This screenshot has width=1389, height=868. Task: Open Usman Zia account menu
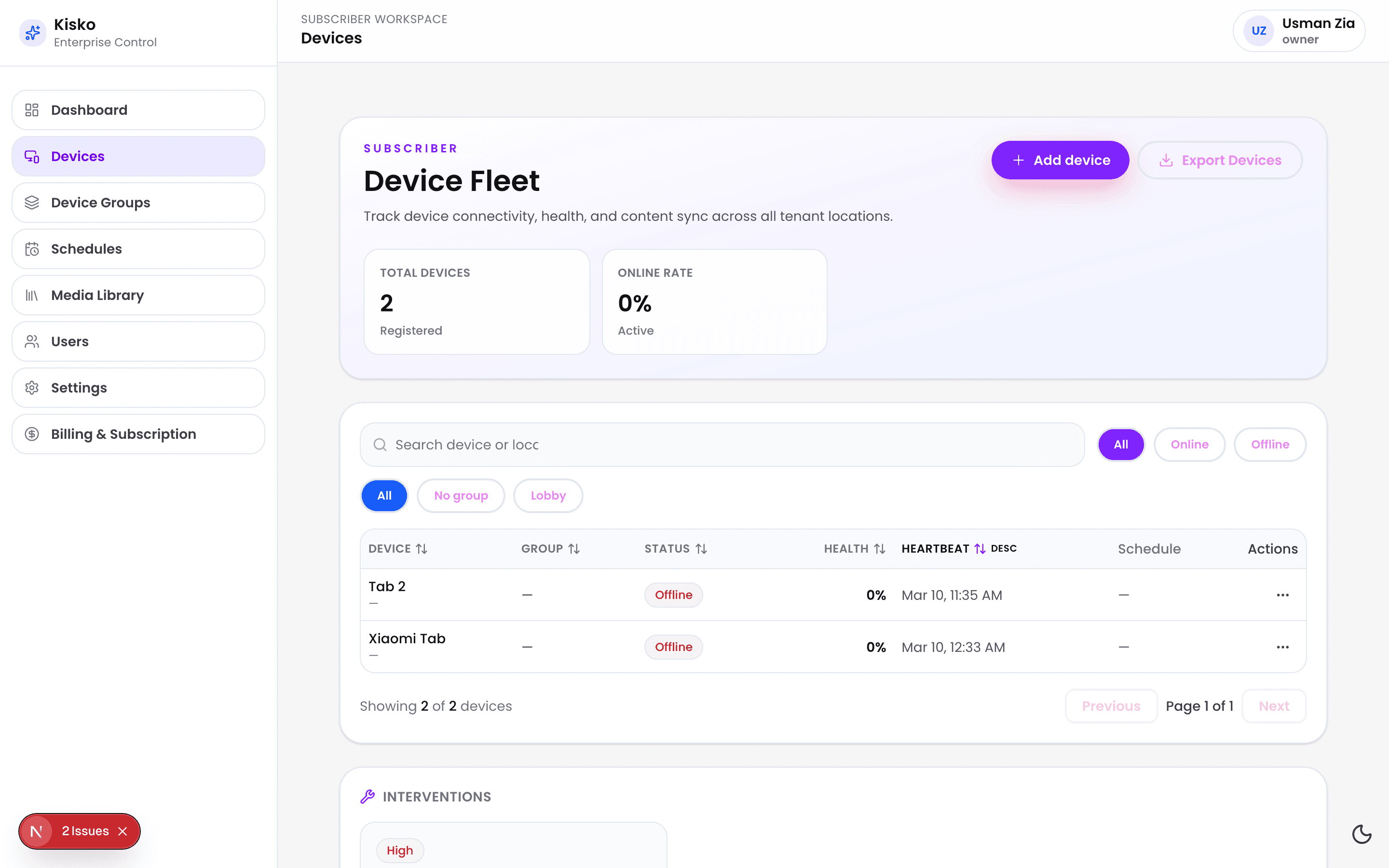[x=1298, y=31]
